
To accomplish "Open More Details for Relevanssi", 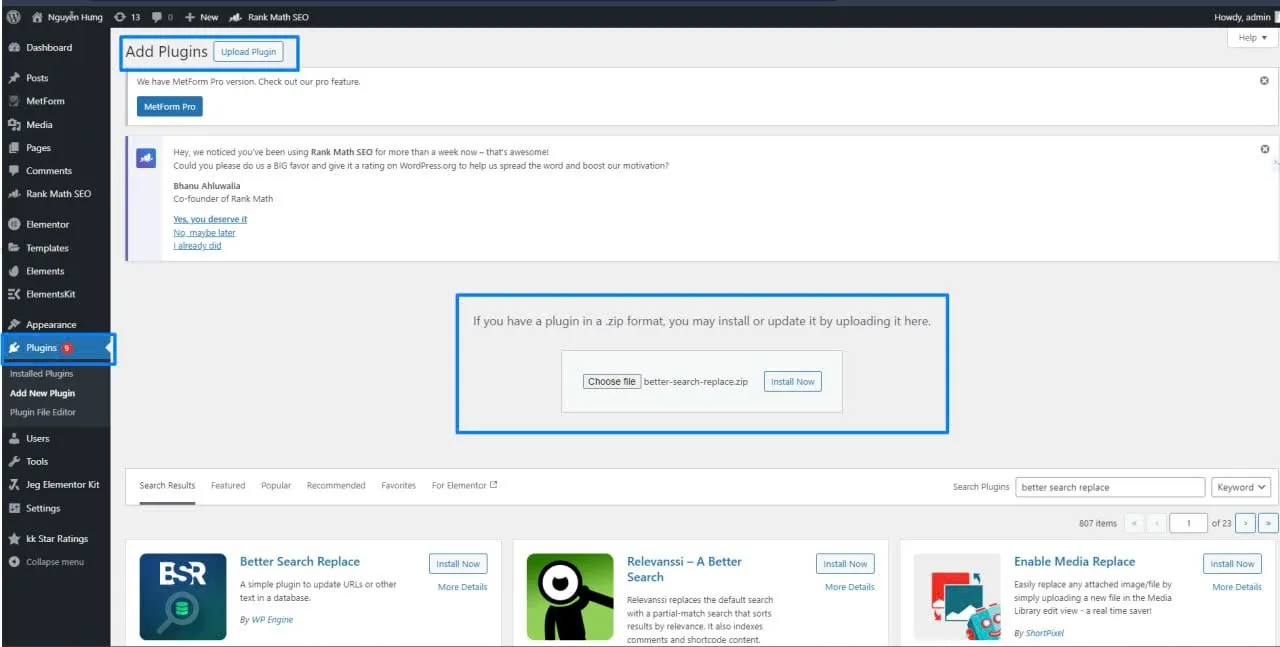I will [850, 587].
